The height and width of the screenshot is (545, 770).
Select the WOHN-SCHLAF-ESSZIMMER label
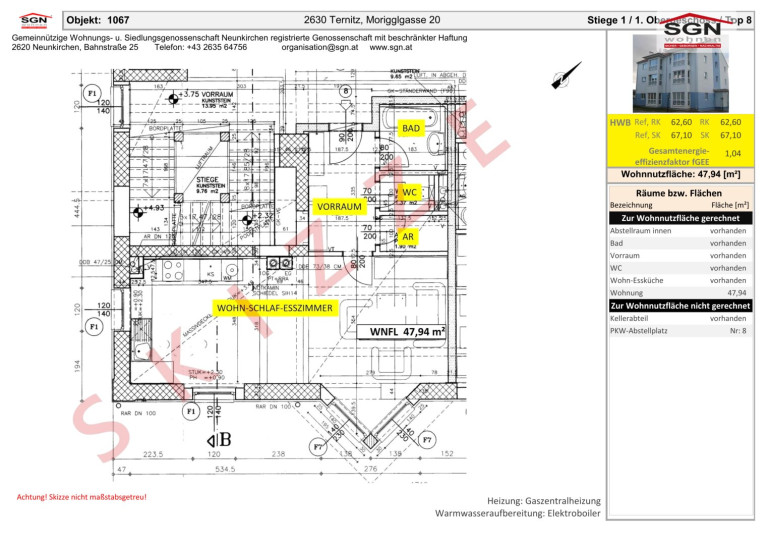(x=275, y=308)
